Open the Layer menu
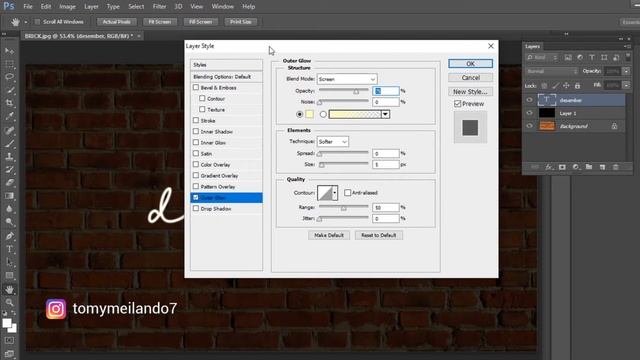 (x=91, y=7)
